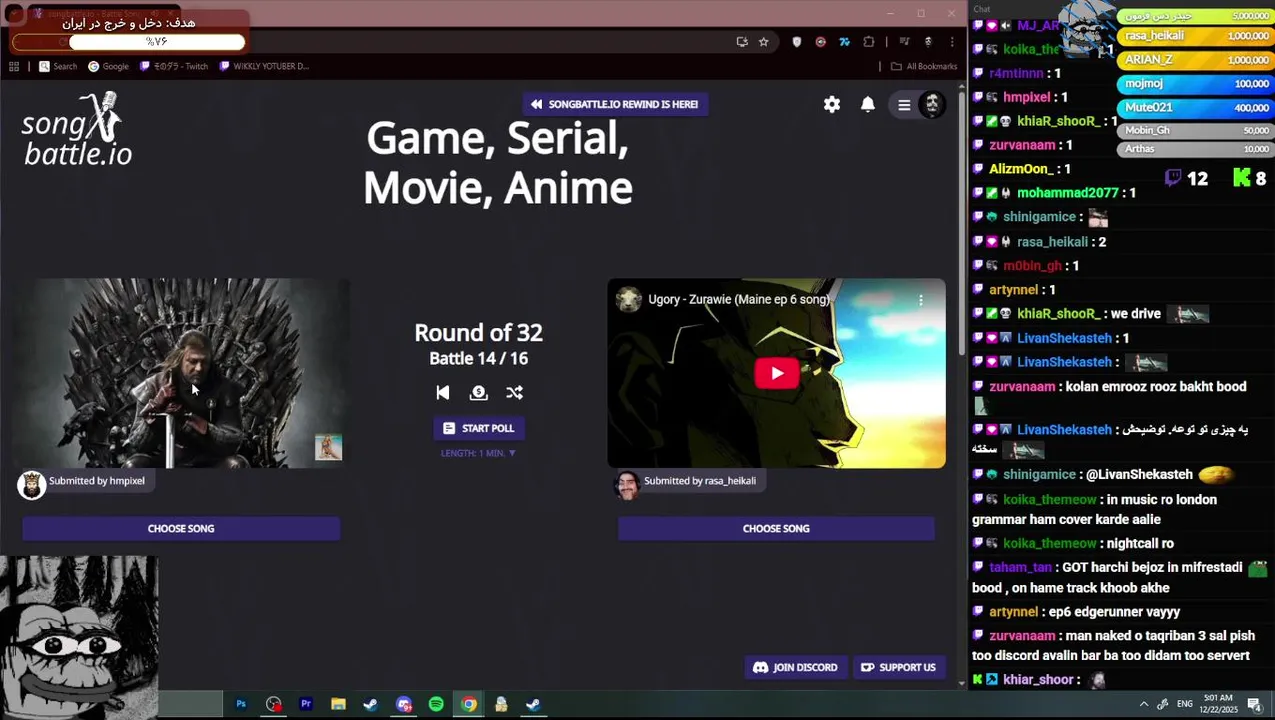
Task: Click SONGBATTLE.IO REWIND IS HERE banner
Action: point(614,104)
